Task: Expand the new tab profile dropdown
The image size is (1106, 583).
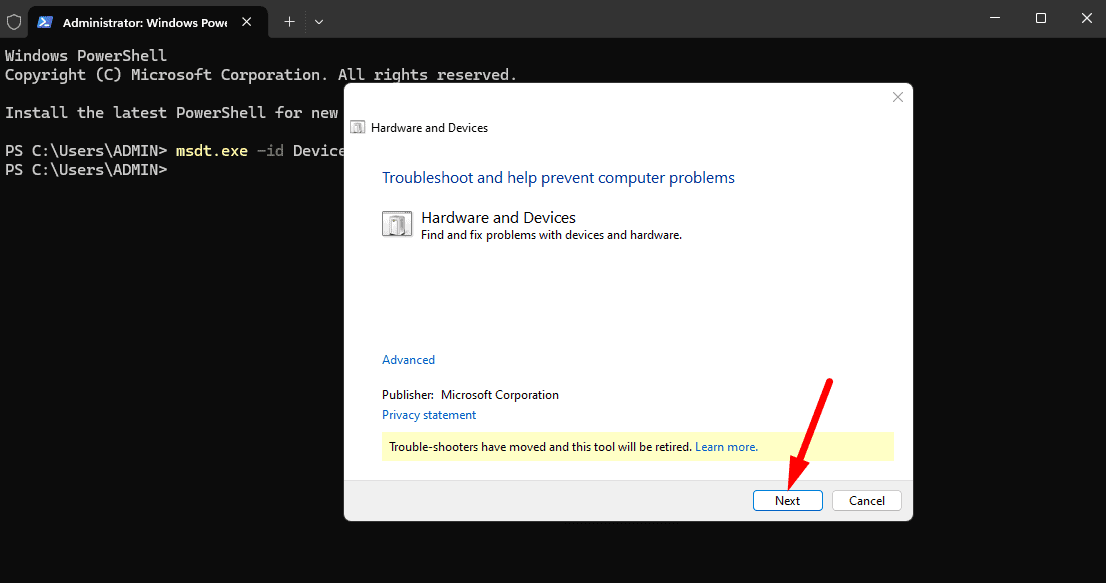Action: tap(319, 22)
